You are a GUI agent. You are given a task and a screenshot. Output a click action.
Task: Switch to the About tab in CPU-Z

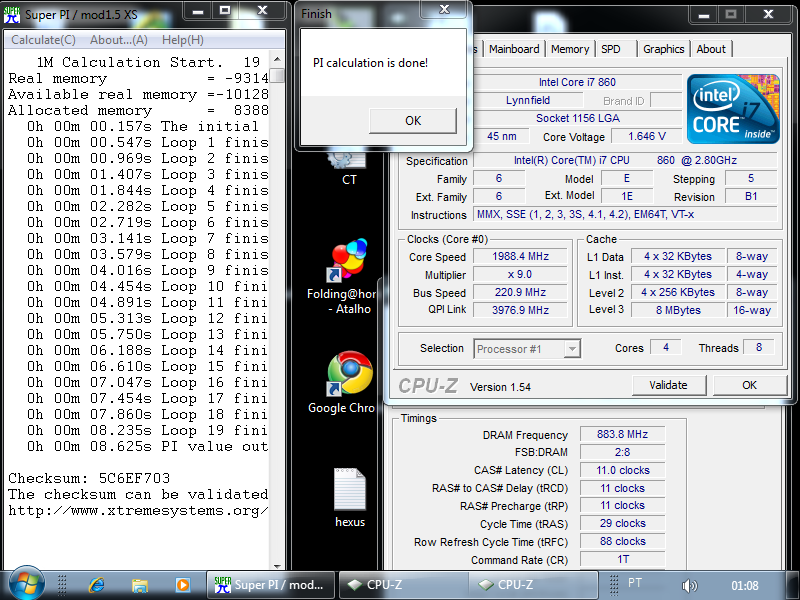(x=711, y=49)
